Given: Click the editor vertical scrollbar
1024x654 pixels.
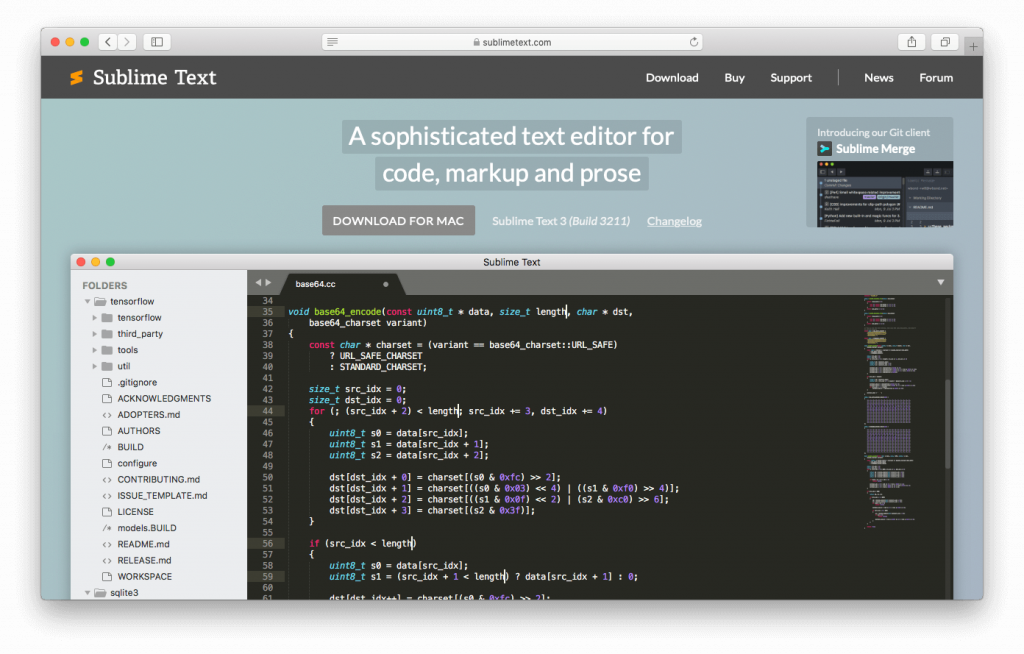Looking at the screenshot, I should click(x=948, y=423).
